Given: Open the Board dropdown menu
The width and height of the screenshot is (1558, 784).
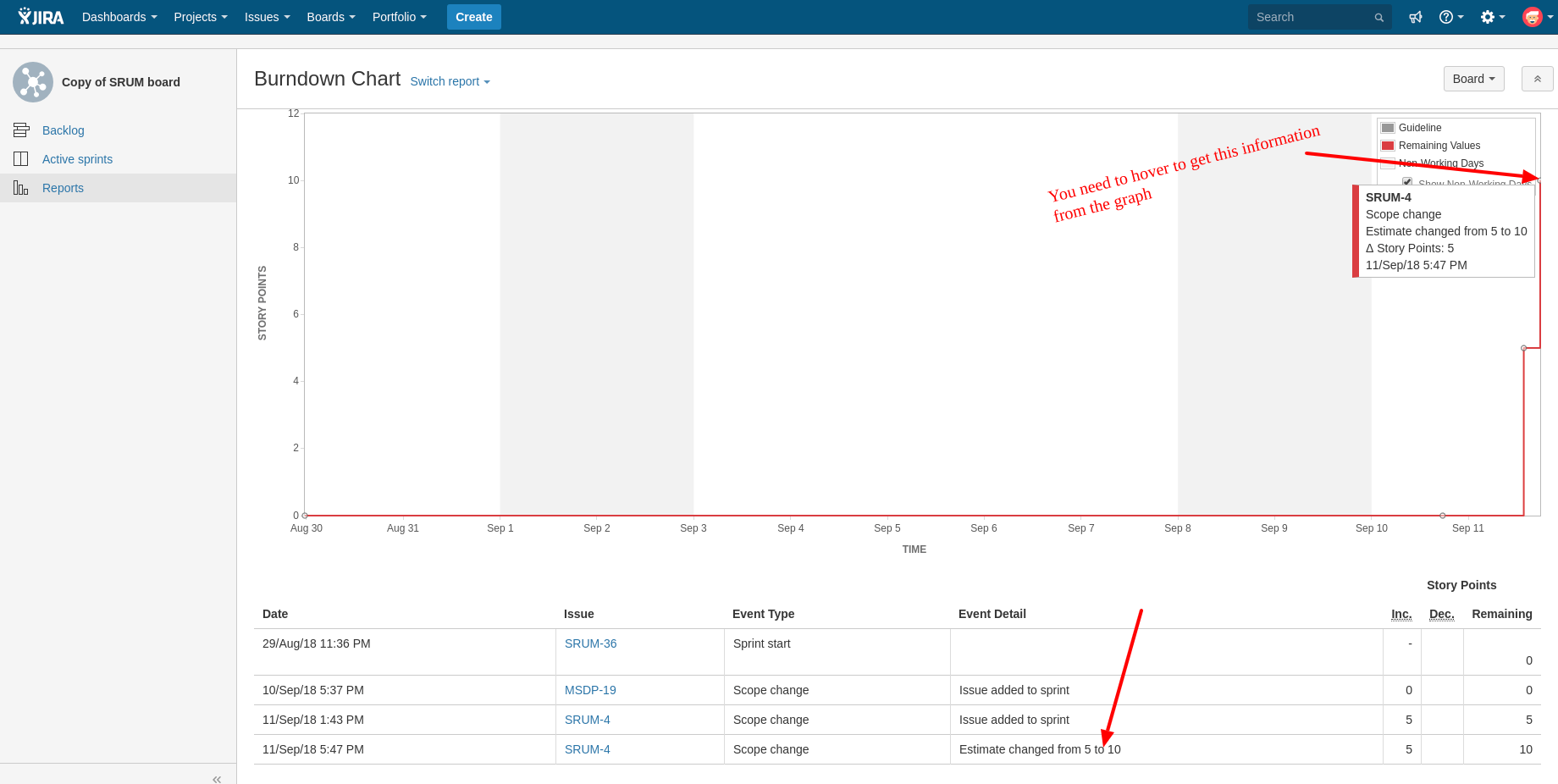Looking at the screenshot, I should (x=1473, y=78).
